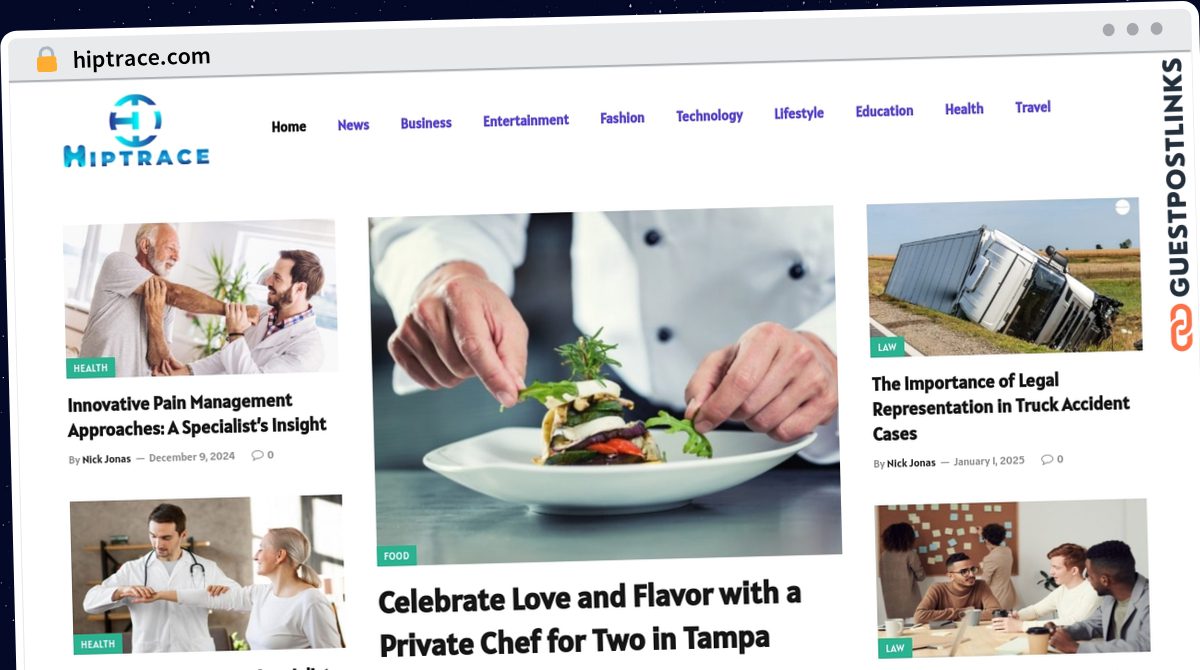
Task: Click the LAW tag on truck image
Action: point(887,347)
